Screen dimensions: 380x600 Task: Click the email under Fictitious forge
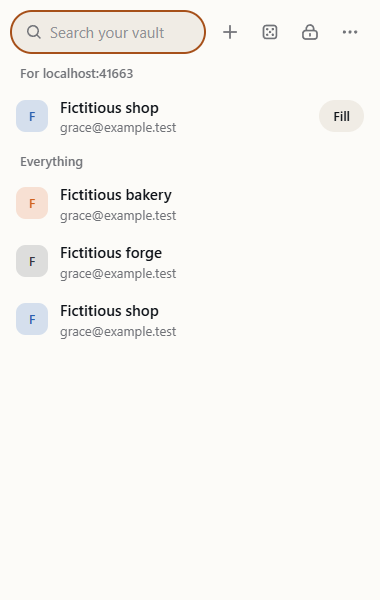click(118, 274)
